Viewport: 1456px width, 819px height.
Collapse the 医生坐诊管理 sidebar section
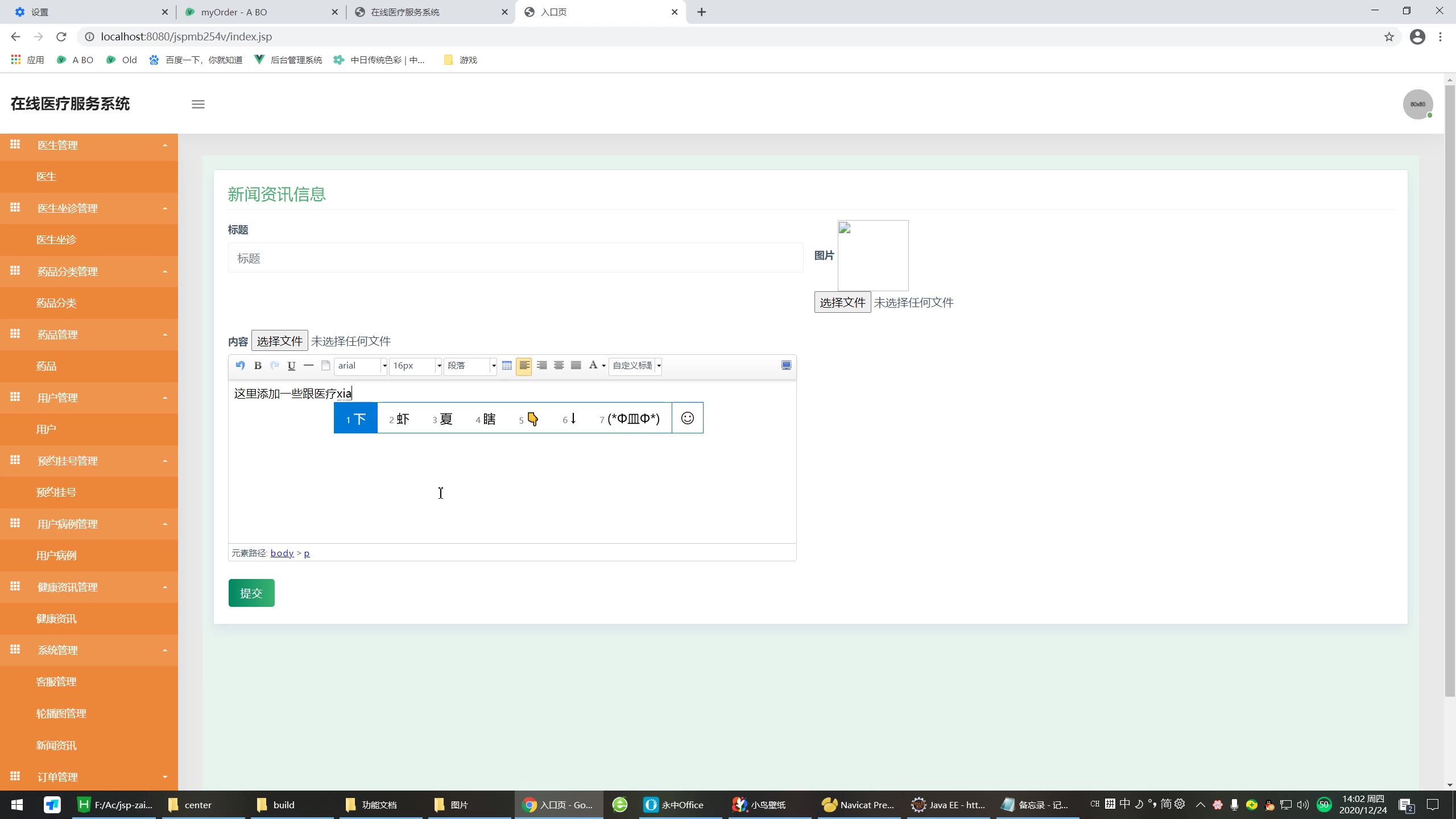click(x=89, y=208)
